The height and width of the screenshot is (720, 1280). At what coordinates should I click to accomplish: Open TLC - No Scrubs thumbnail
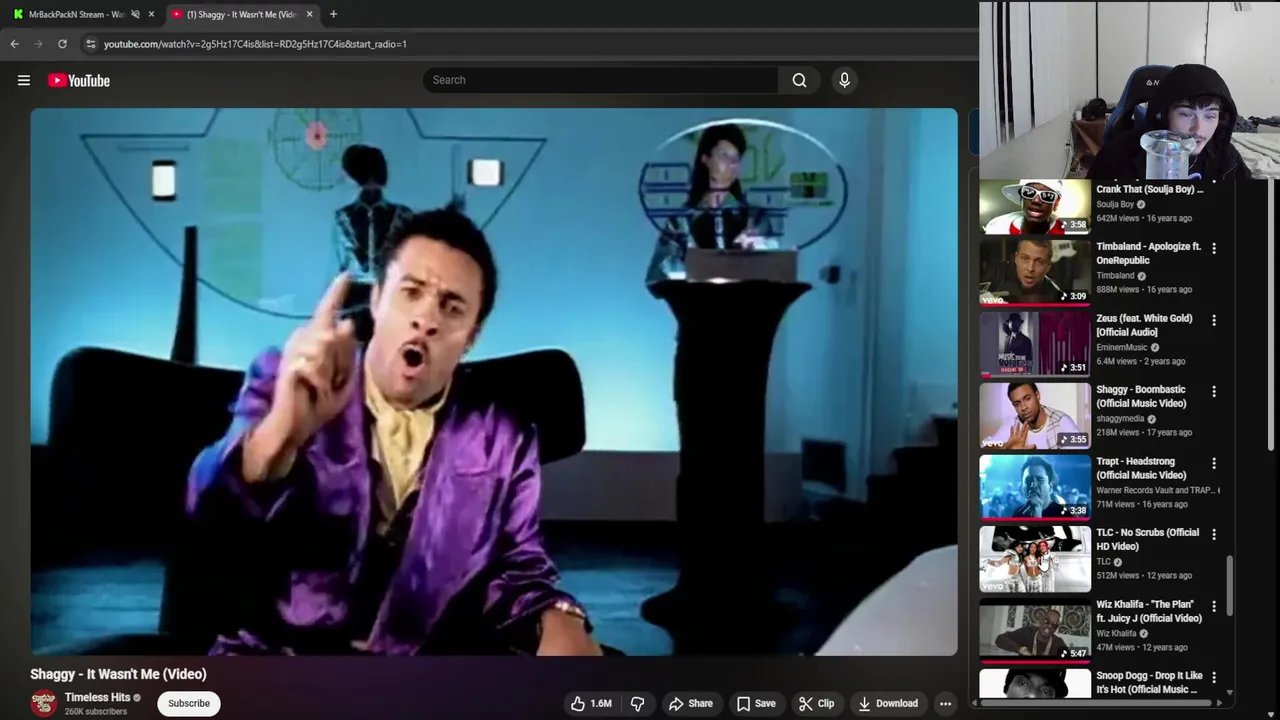pos(1035,559)
